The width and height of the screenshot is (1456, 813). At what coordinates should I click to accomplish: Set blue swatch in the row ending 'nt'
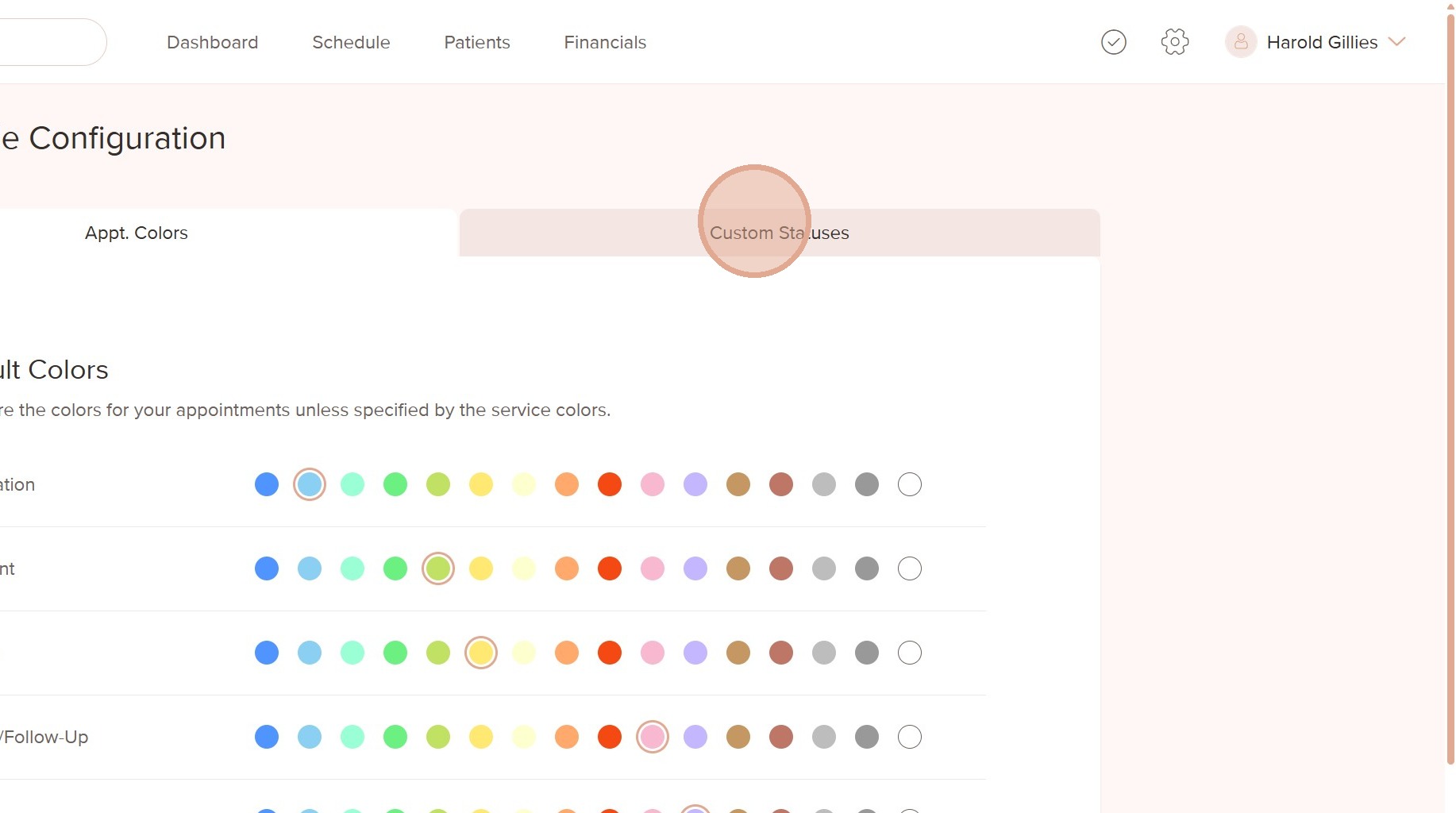click(267, 568)
